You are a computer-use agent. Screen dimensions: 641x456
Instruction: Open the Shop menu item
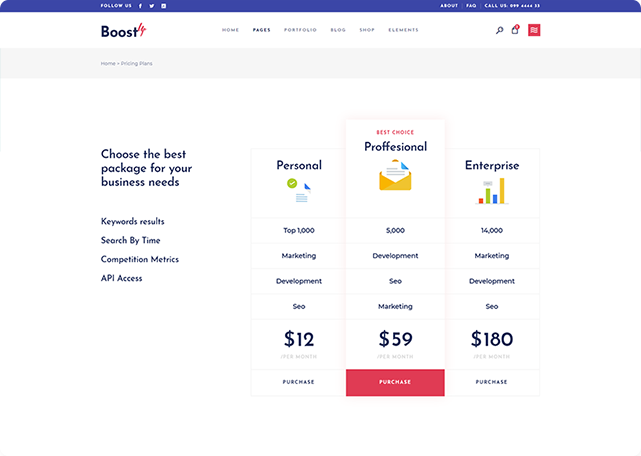[367, 30]
